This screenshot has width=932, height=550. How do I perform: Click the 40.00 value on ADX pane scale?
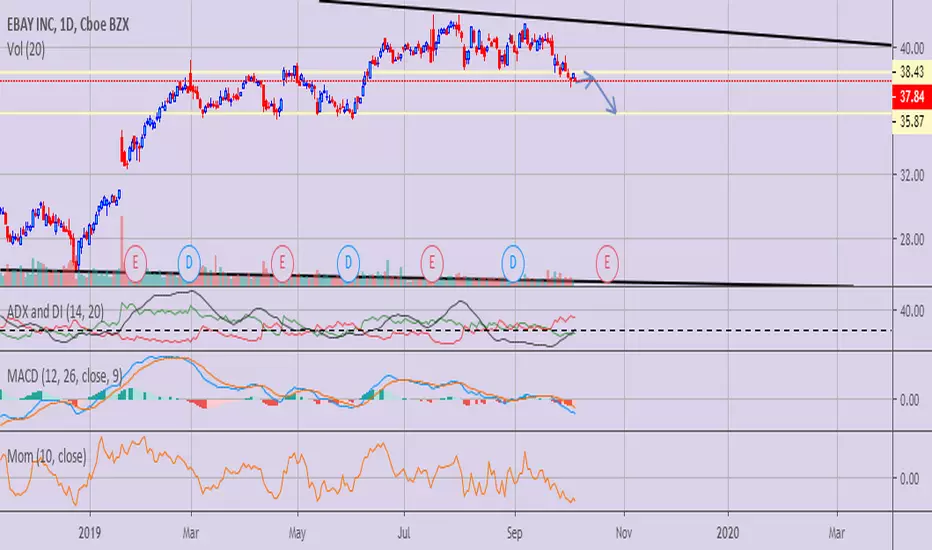(912, 311)
